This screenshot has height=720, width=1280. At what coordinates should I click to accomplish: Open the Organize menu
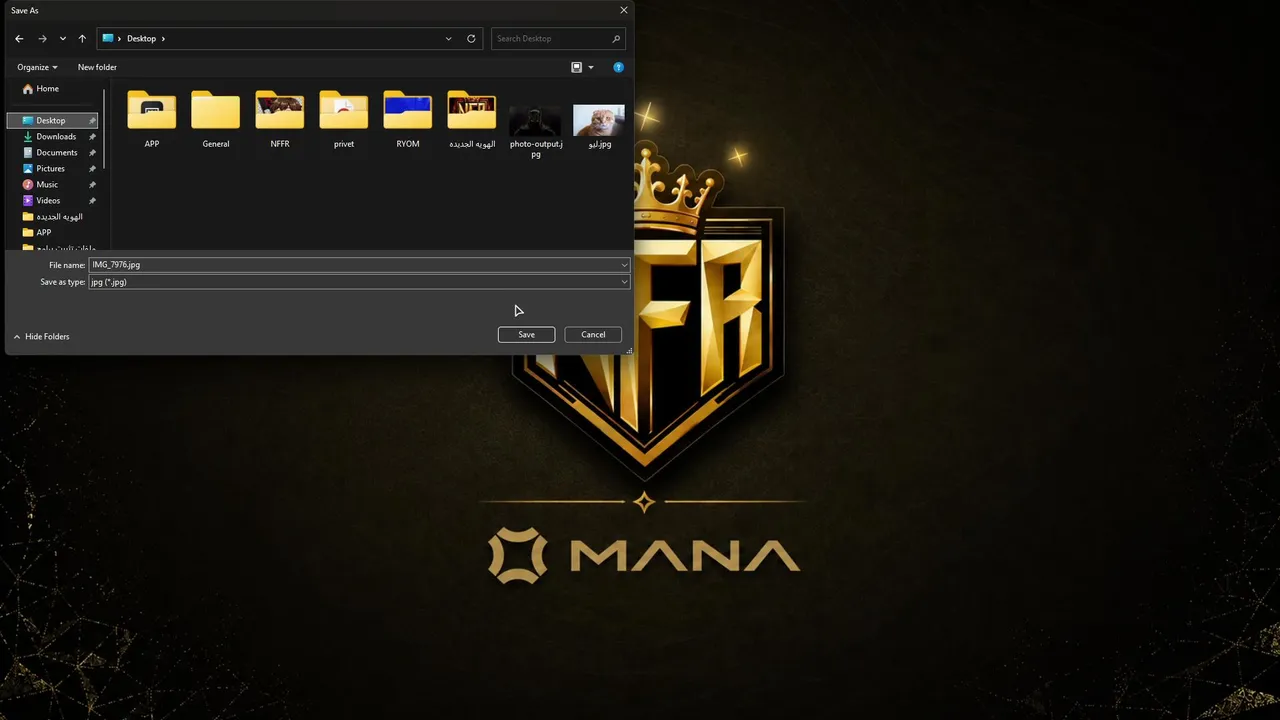pyautogui.click(x=37, y=67)
